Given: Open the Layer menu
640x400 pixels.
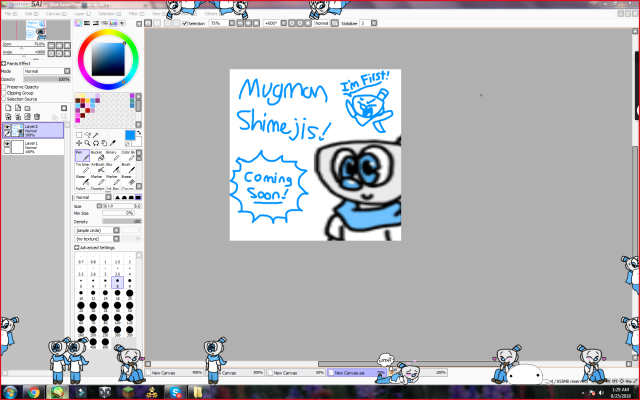Looking at the screenshot, I should tap(80, 13).
